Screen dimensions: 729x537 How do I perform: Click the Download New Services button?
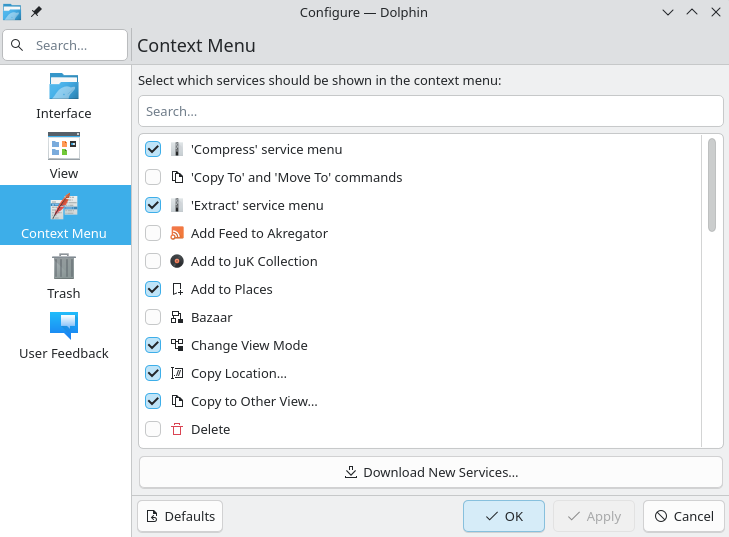[431, 472]
